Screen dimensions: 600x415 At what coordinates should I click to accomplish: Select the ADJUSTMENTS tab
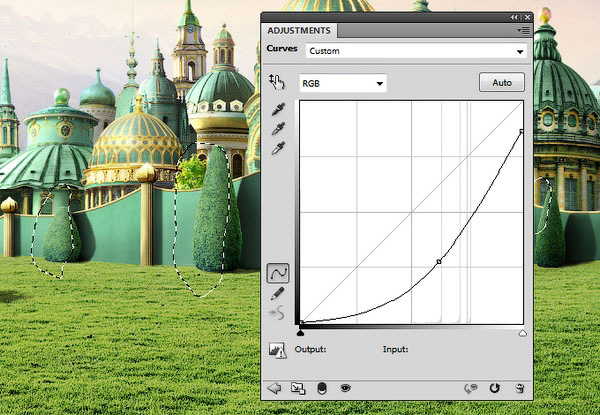point(299,31)
